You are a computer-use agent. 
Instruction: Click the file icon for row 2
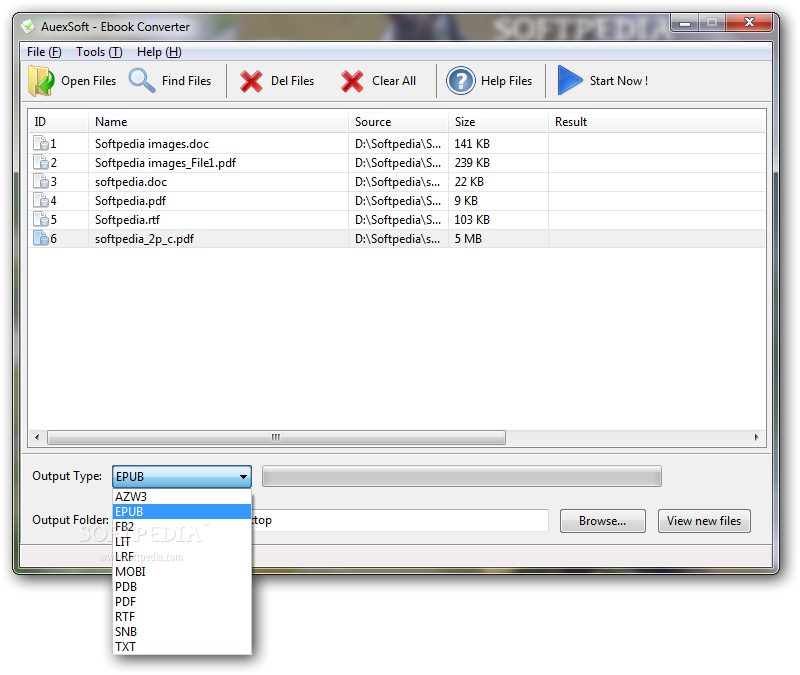(x=40, y=162)
